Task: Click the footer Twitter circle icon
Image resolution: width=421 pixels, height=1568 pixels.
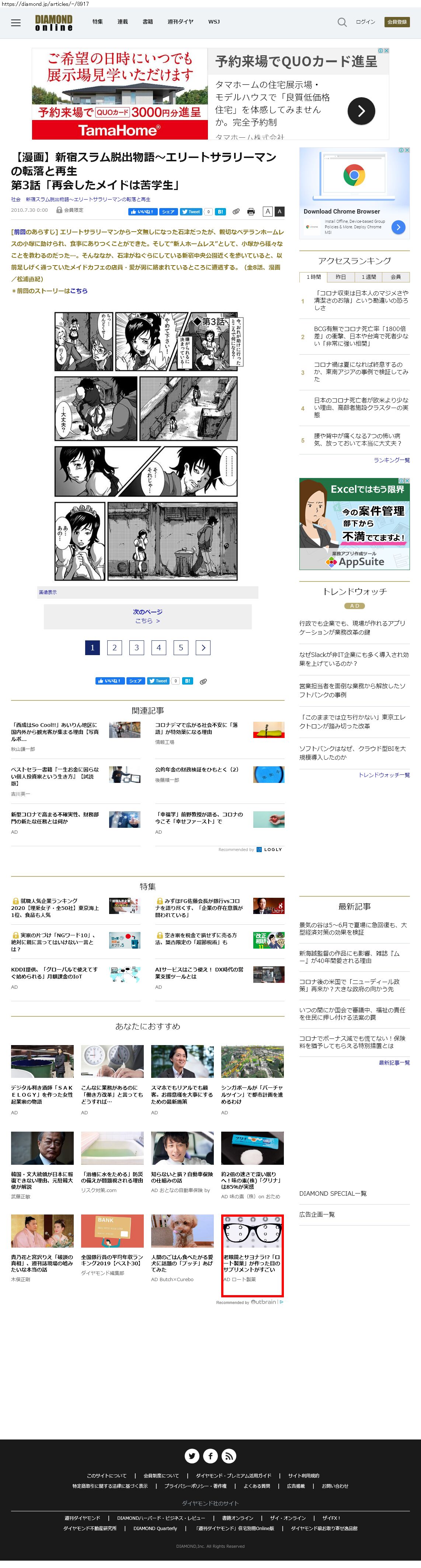Action: 192,1455
